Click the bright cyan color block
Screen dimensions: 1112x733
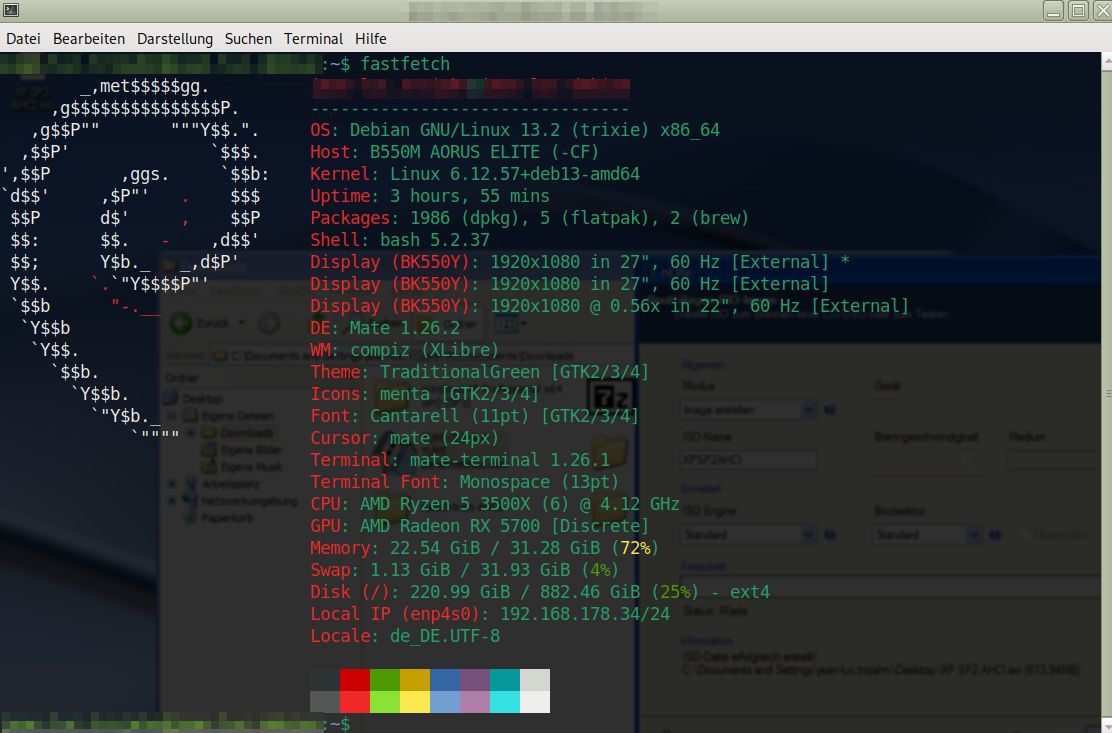tap(505, 702)
